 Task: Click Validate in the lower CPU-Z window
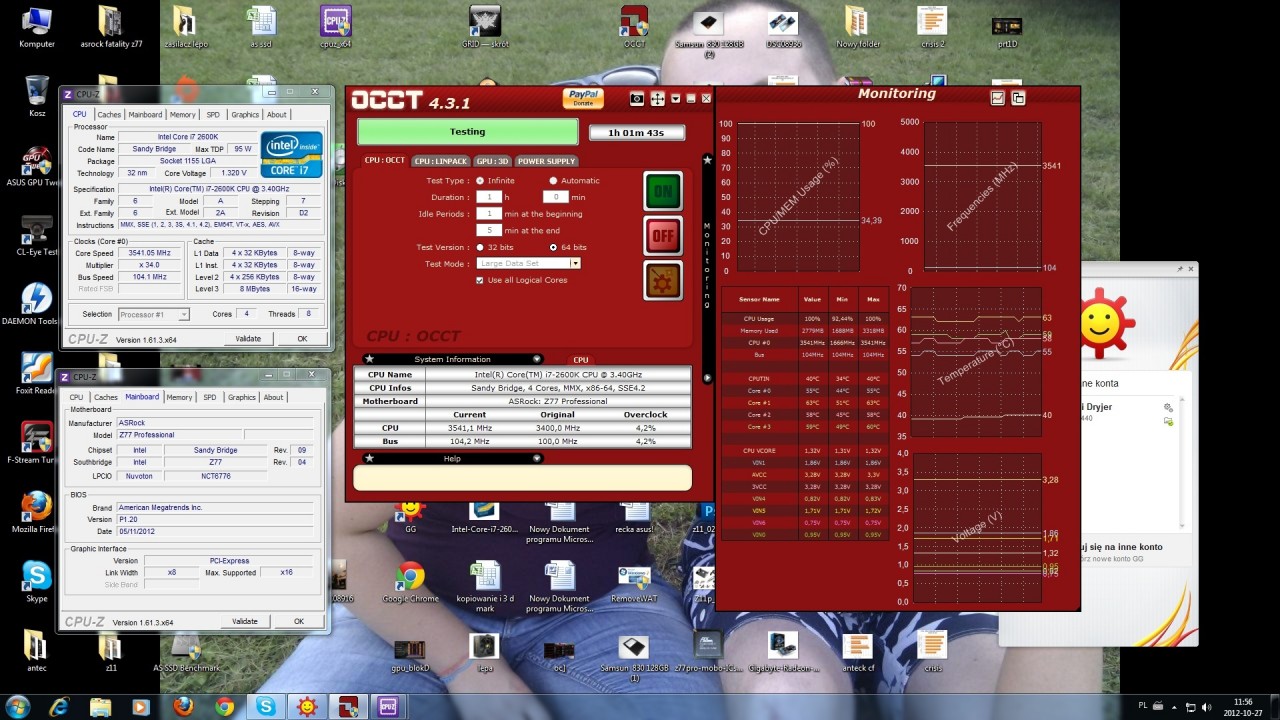[245, 621]
